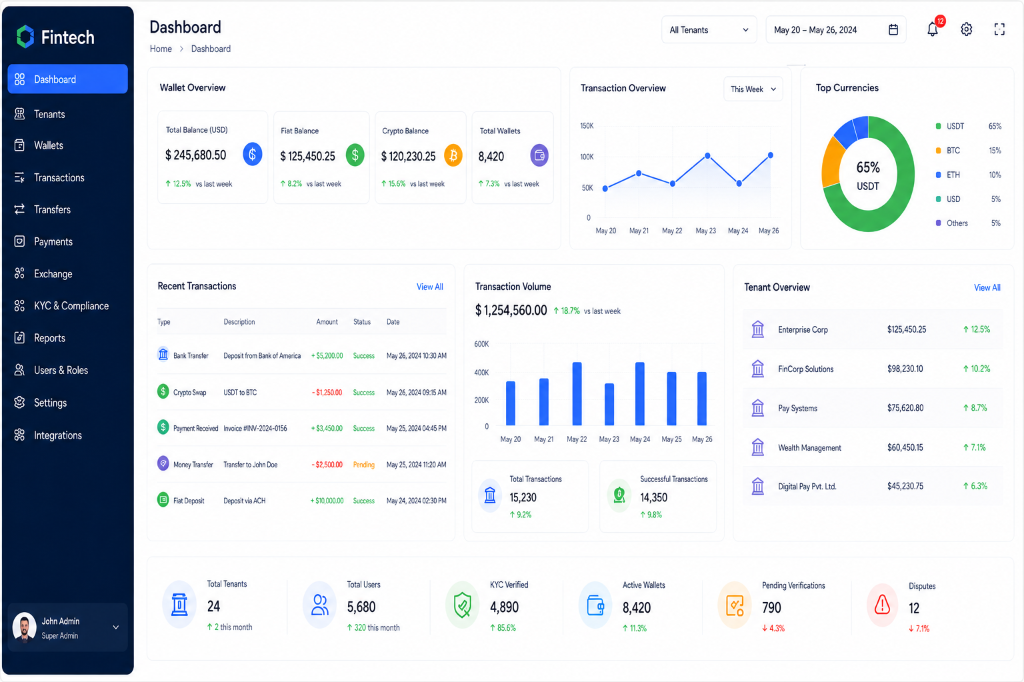This screenshot has width=1024, height=682.
Task: Click the Payment Received row icon
Action: [163, 427]
